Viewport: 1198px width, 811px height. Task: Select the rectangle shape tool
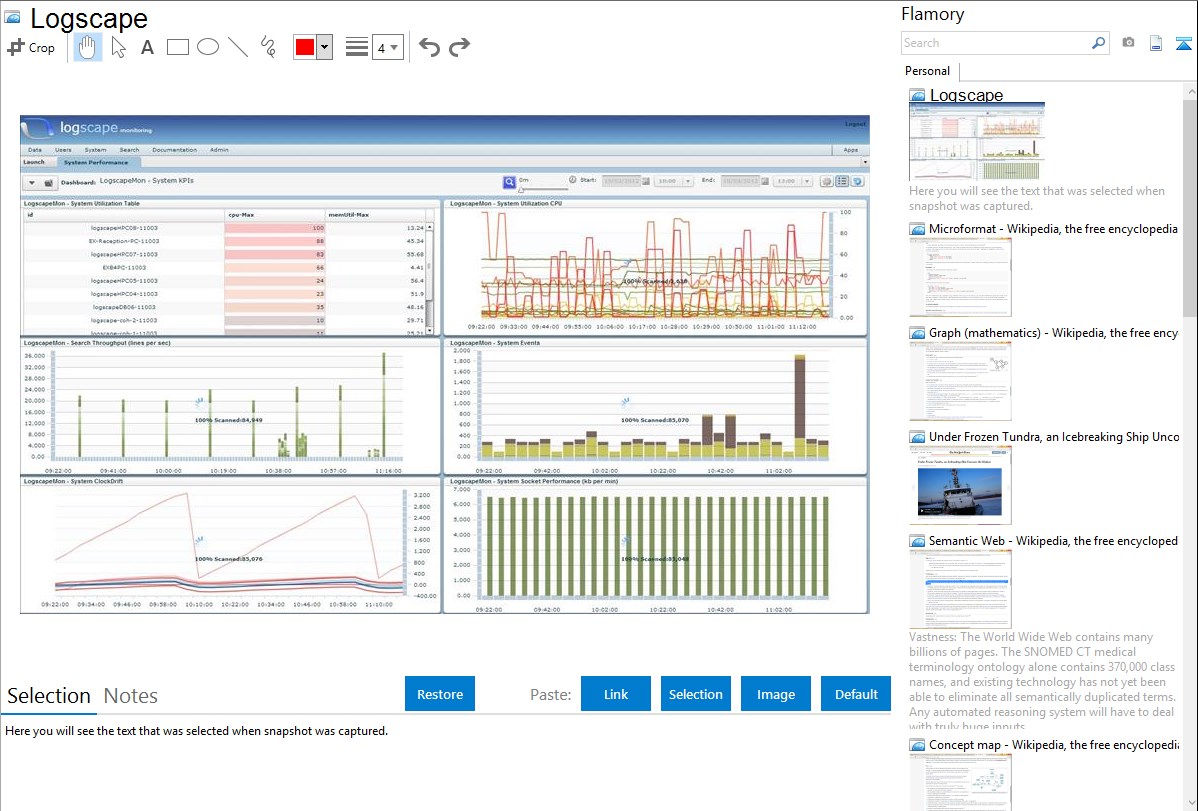(177, 47)
